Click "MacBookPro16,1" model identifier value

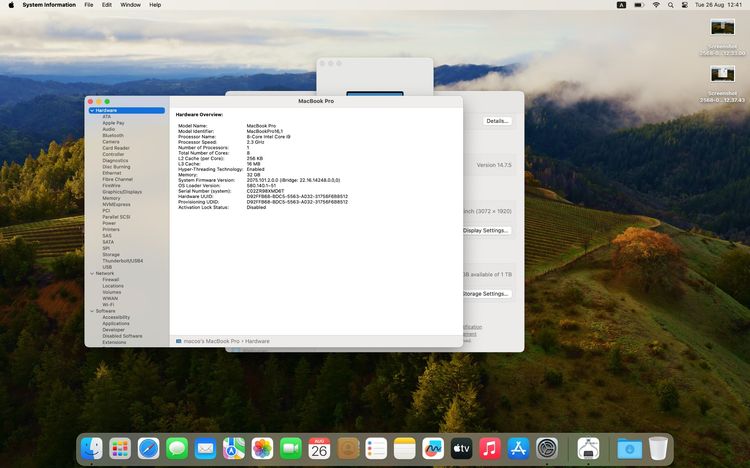(x=265, y=131)
